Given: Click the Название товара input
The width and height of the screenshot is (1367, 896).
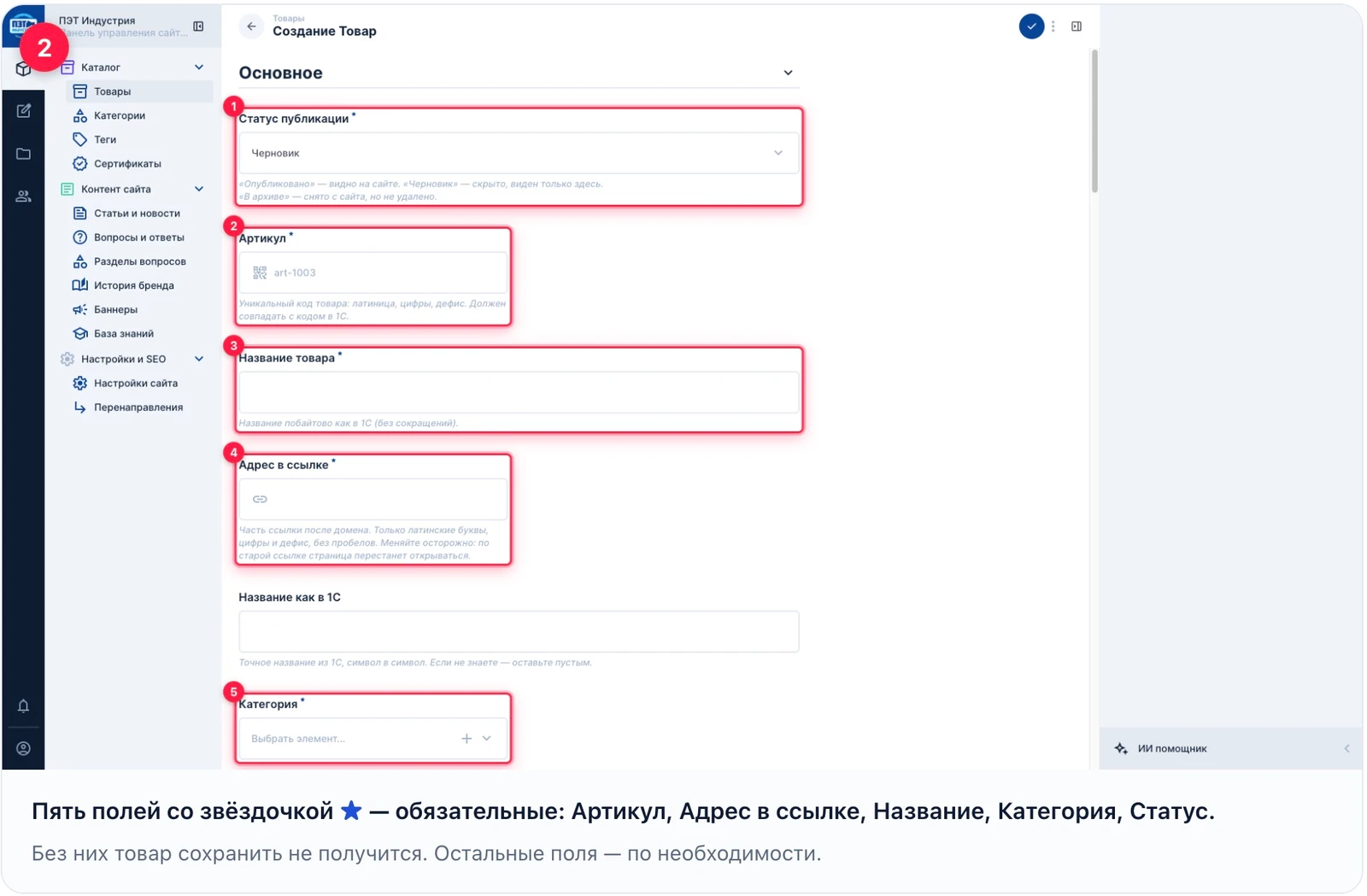Looking at the screenshot, I should coord(519,392).
